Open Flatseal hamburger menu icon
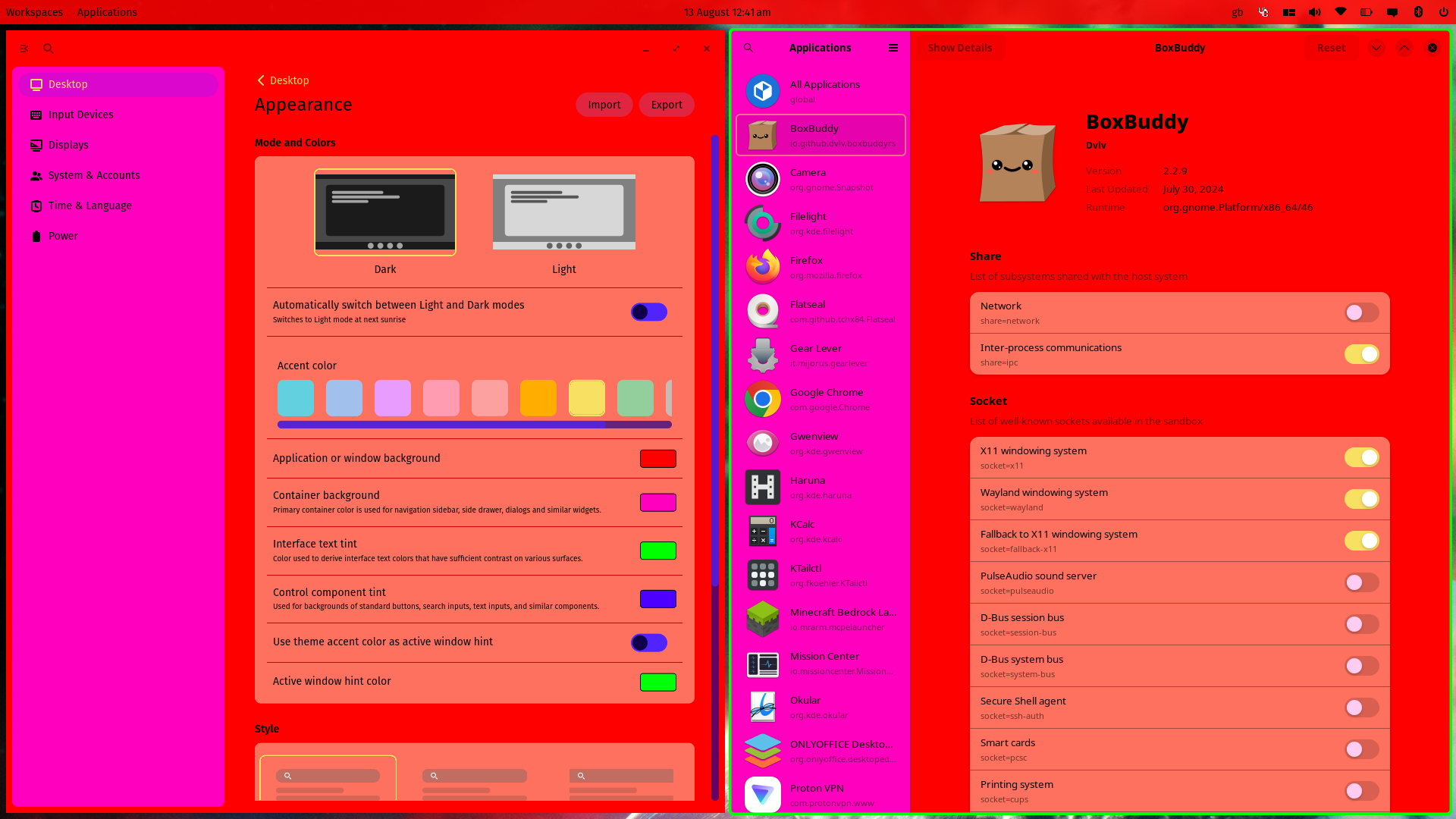 tap(893, 48)
